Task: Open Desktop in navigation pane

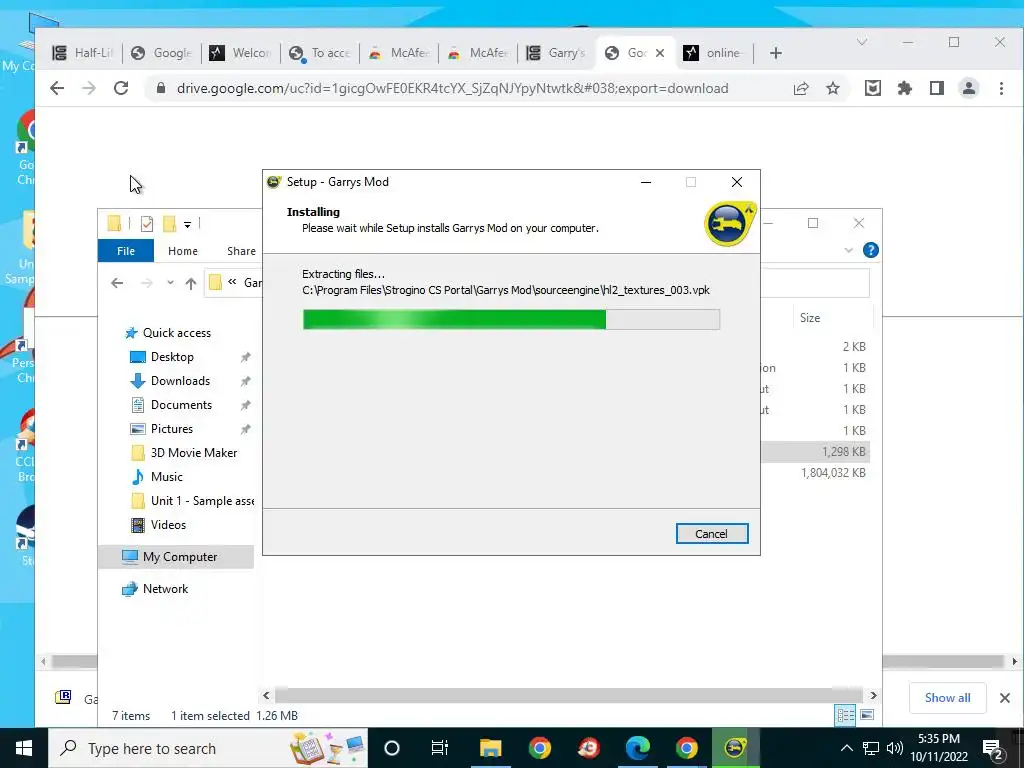Action: point(162,357)
